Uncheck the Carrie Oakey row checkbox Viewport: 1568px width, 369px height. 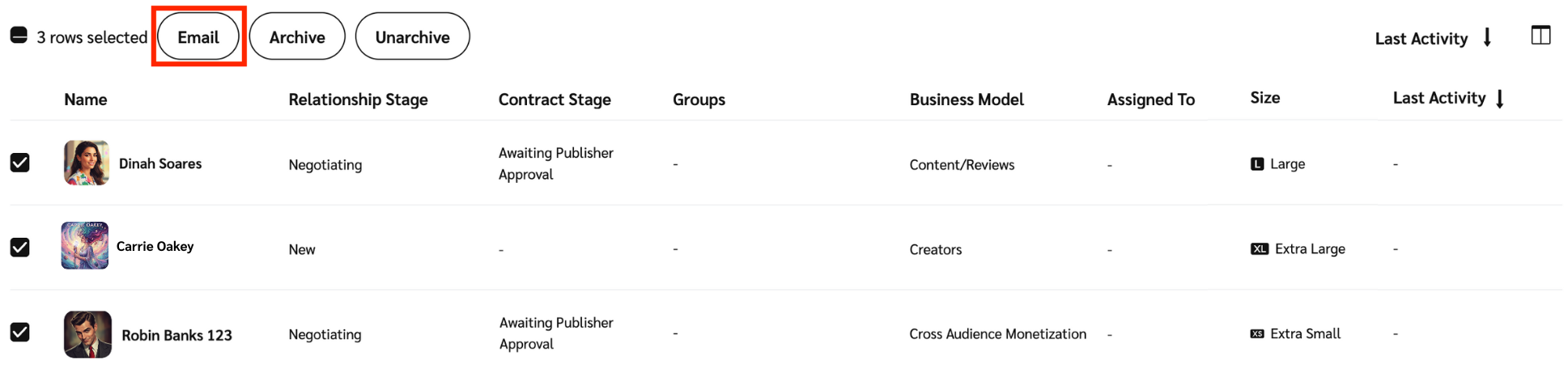(20, 247)
